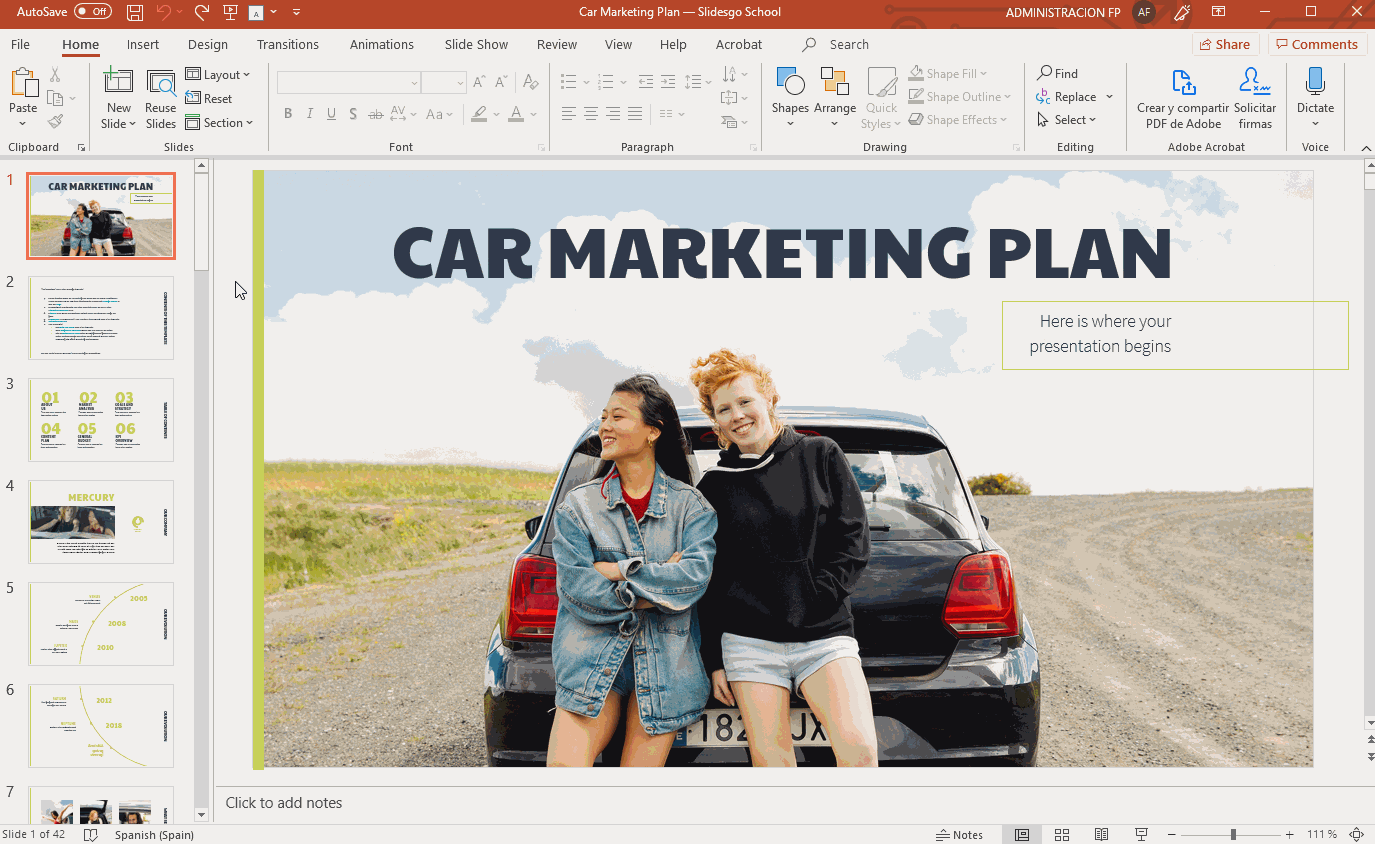Click the Save icon in title bar
1375x844 pixels.
point(135,12)
